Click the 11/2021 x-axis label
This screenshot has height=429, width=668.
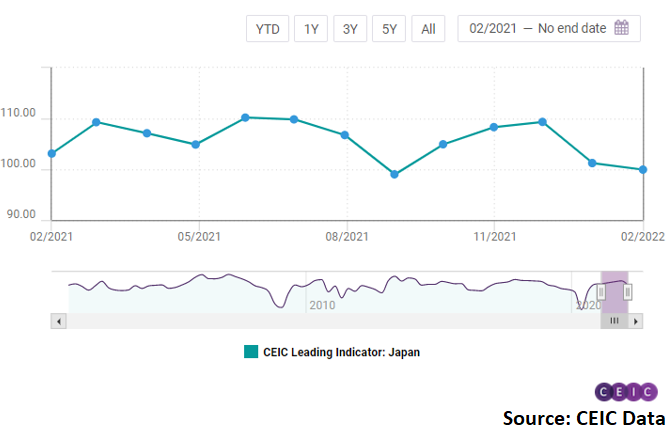click(495, 236)
